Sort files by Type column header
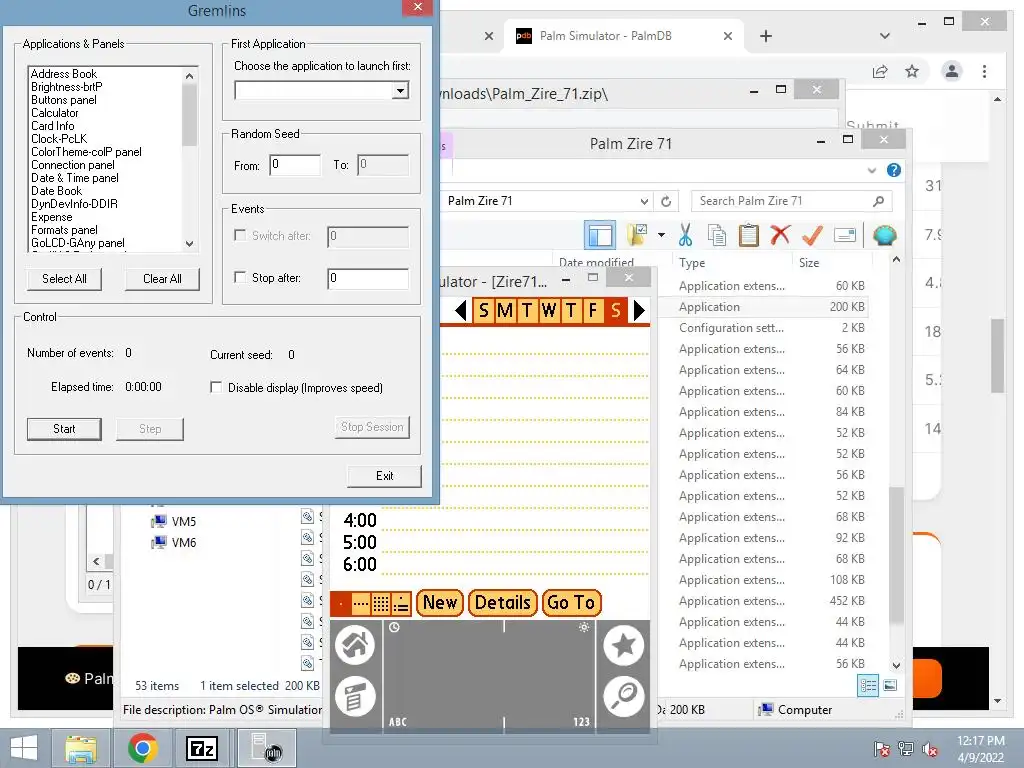Screen dimensions: 1024x768 [692, 263]
